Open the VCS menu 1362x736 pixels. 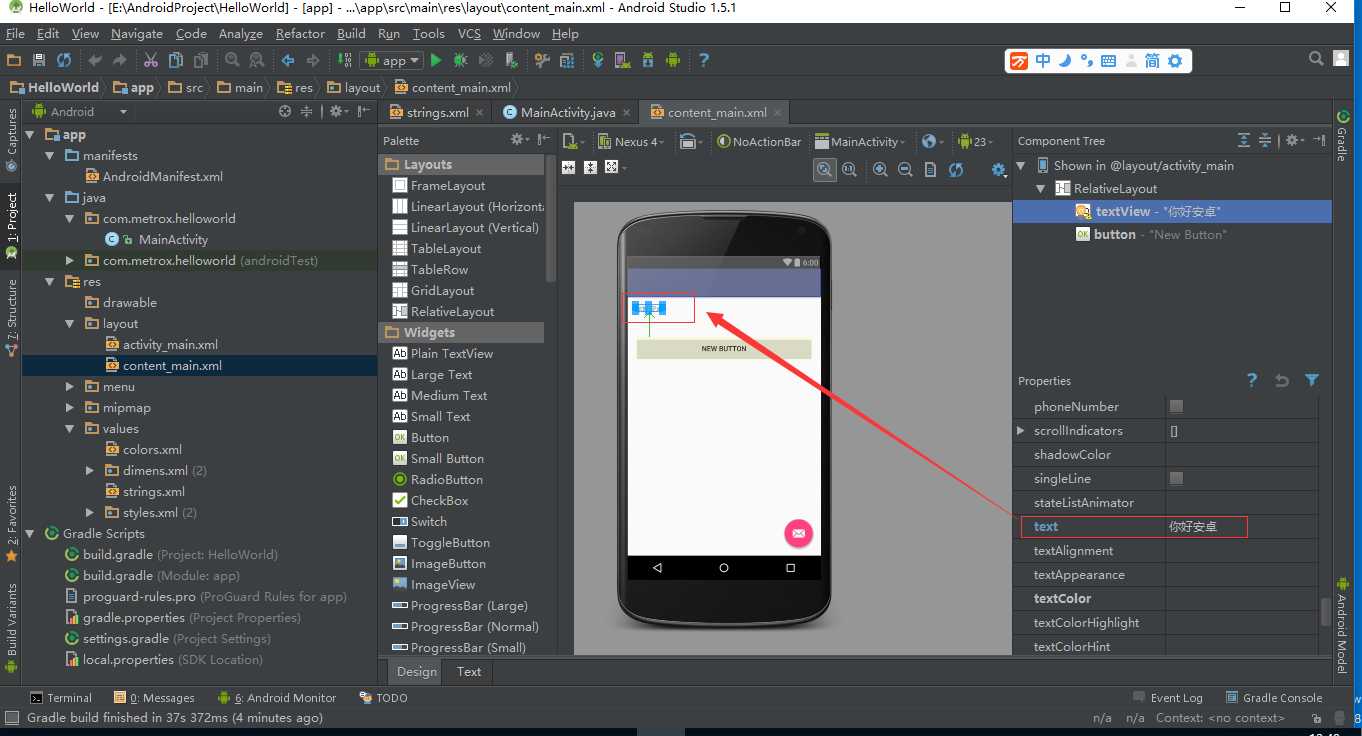point(469,33)
